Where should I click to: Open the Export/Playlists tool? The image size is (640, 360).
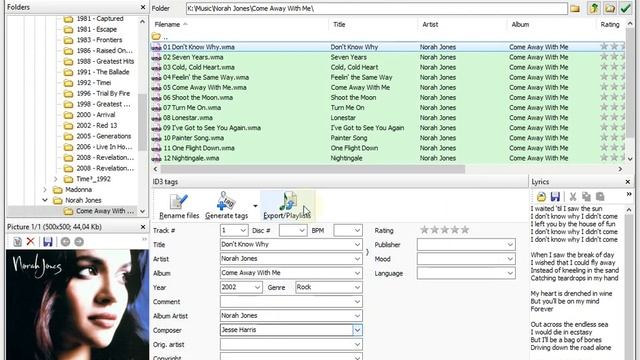tap(287, 206)
